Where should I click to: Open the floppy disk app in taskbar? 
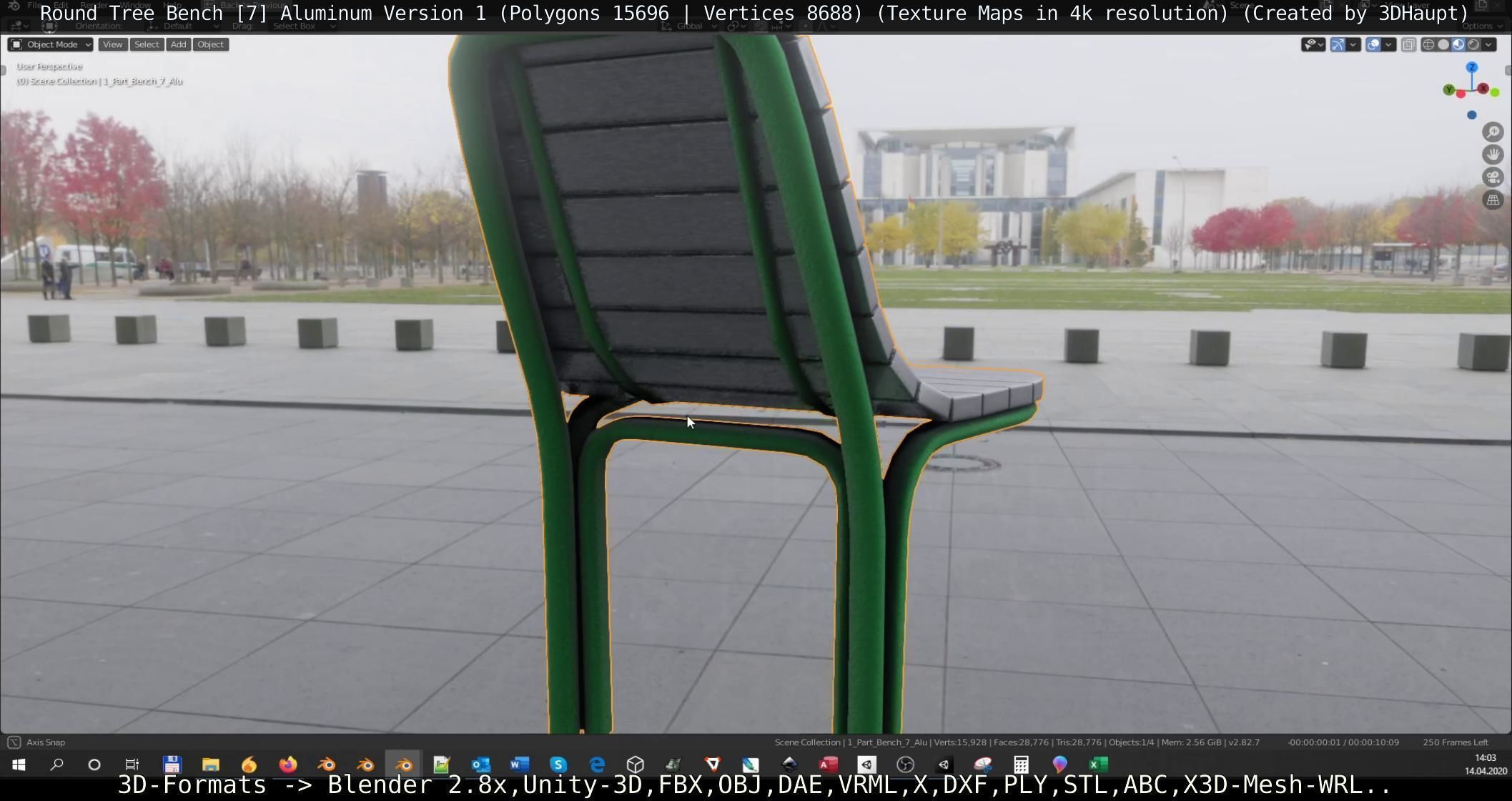coord(172,765)
